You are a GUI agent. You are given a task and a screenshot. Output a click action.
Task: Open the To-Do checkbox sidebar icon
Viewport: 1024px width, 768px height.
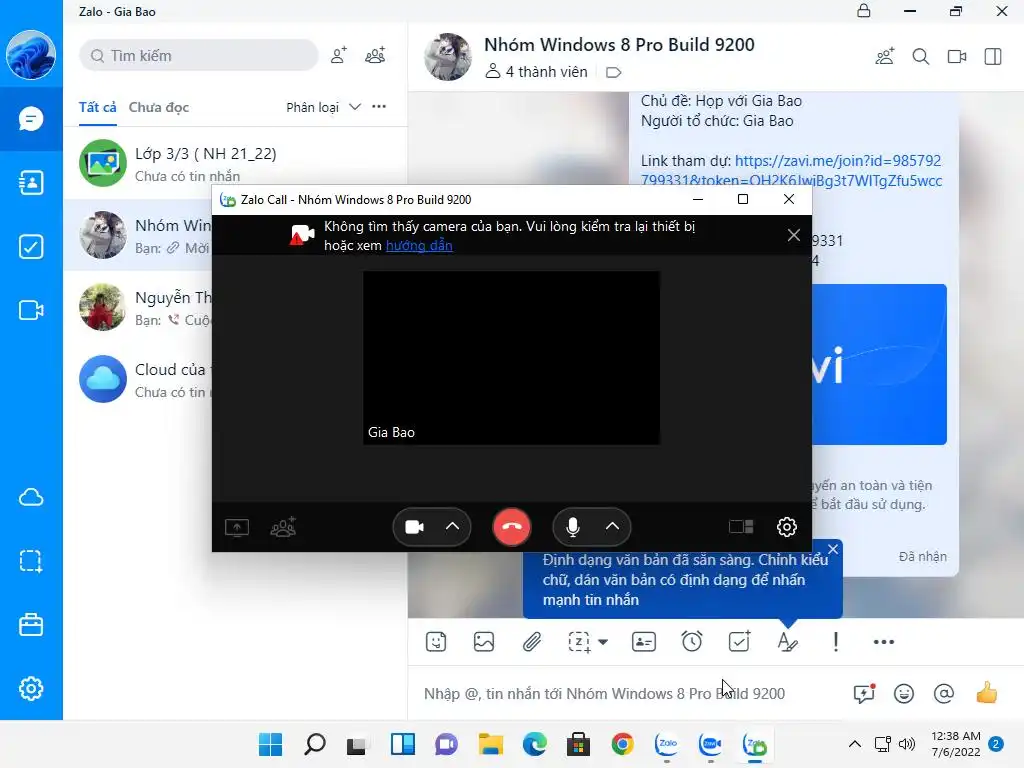click(x=31, y=247)
